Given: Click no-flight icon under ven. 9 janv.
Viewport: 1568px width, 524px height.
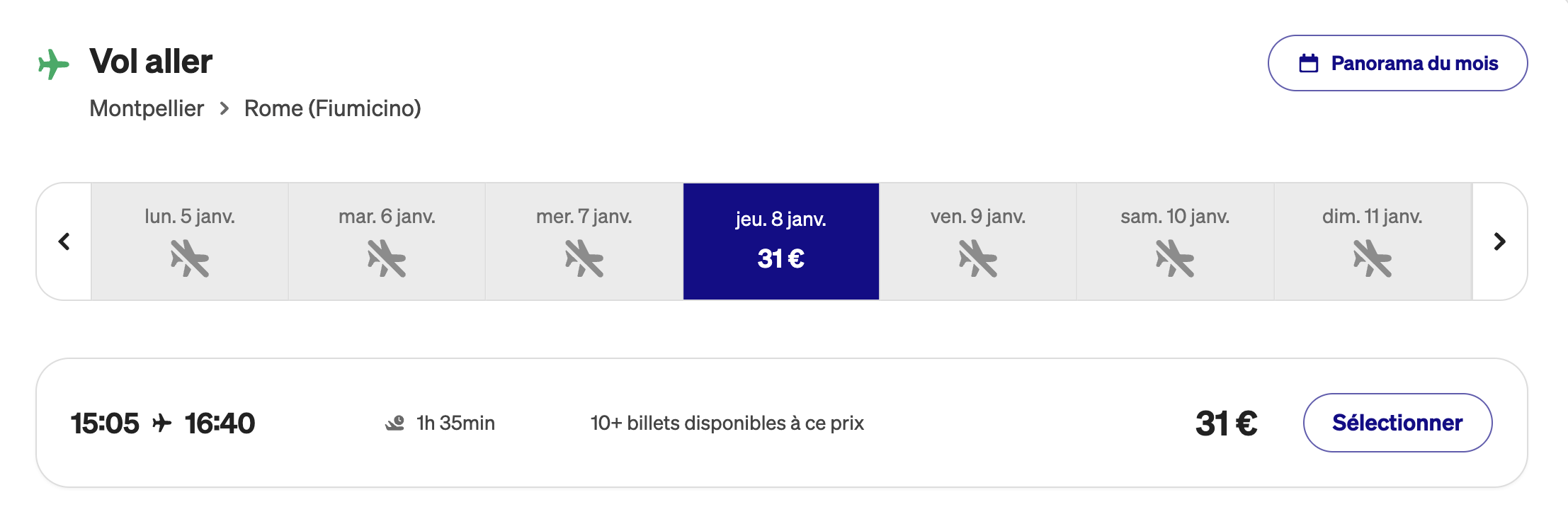Looking at the screenshot, I should point(978,258).
